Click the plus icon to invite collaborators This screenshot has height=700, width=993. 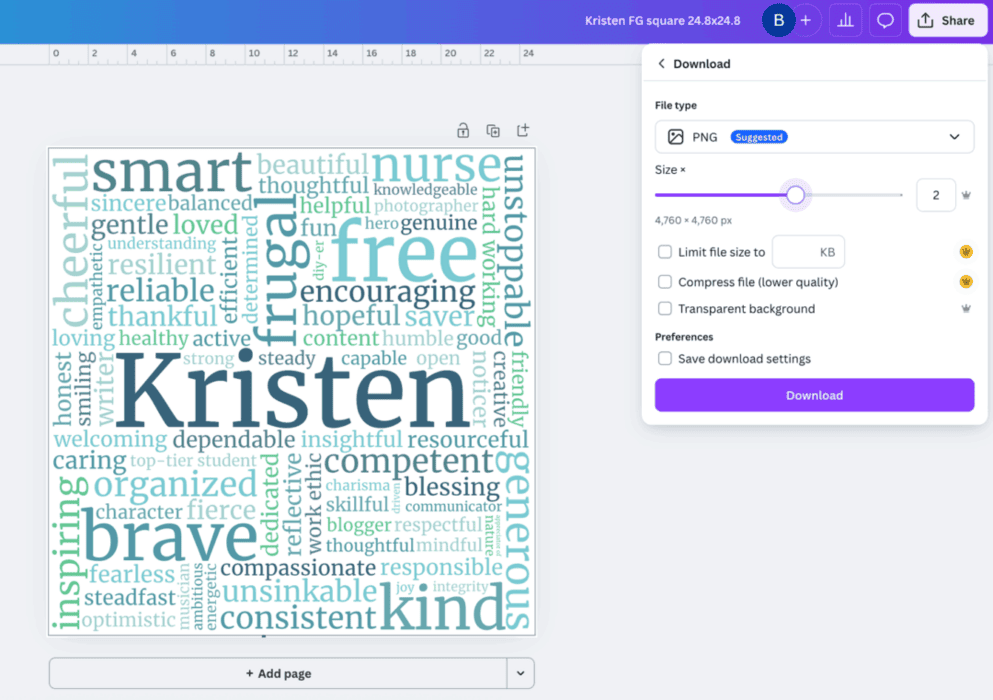point(808,20)
